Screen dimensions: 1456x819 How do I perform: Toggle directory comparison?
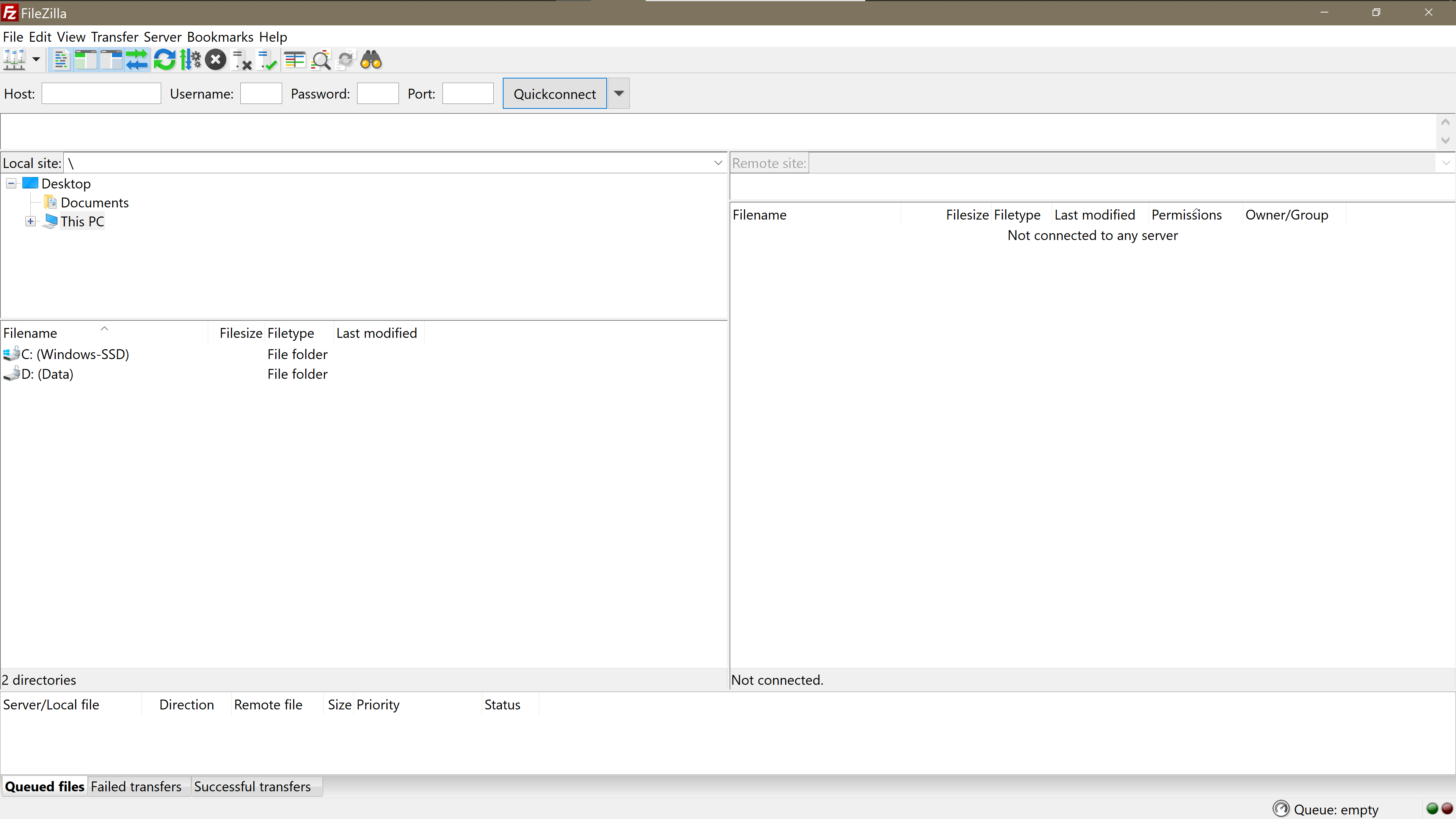320,60
